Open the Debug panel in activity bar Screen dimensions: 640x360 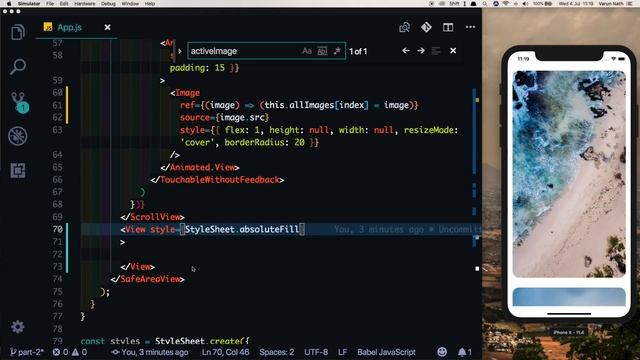(x=18, y=136)
